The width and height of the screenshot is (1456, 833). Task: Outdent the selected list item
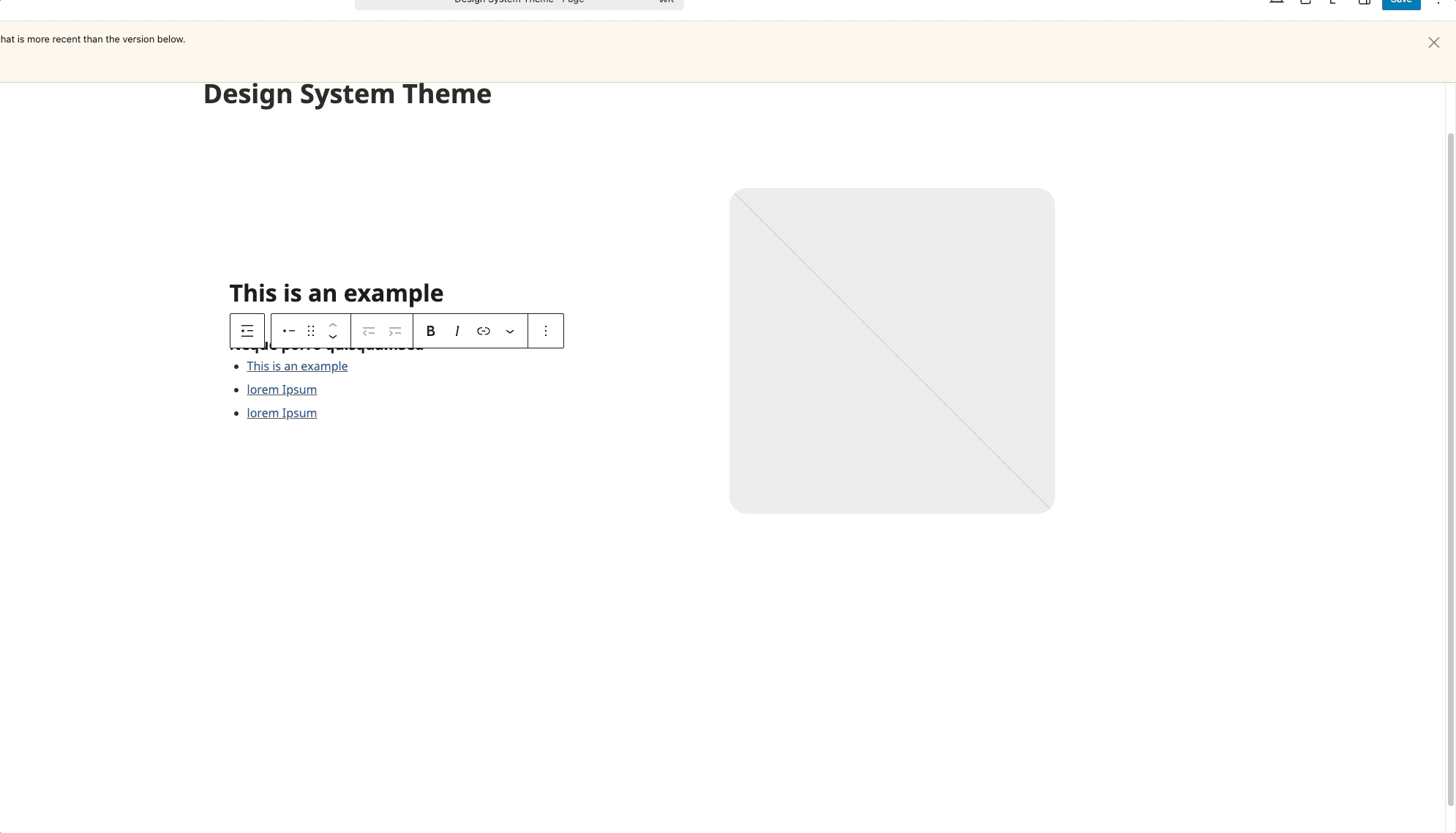tap(369, 331)
